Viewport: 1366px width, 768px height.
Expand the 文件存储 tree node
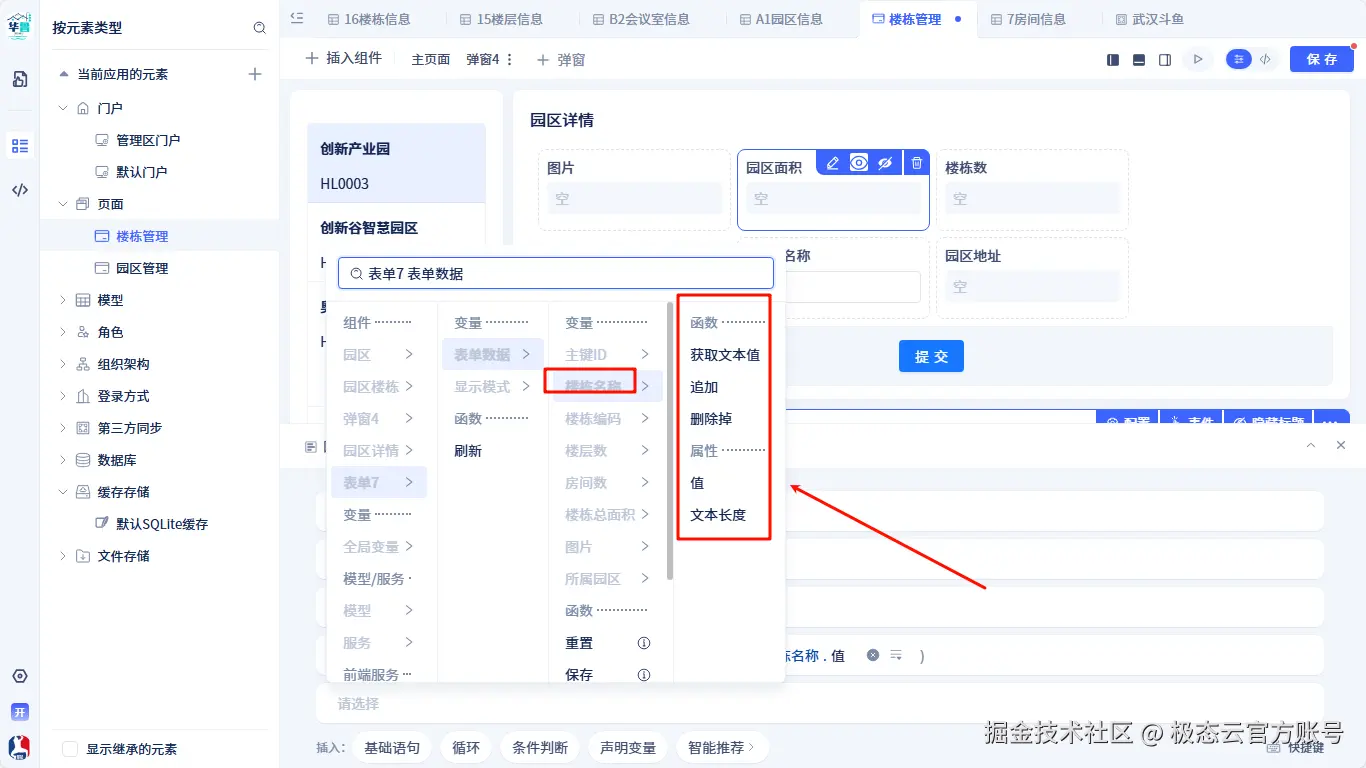pyautogui.click(x=63, y=556)
